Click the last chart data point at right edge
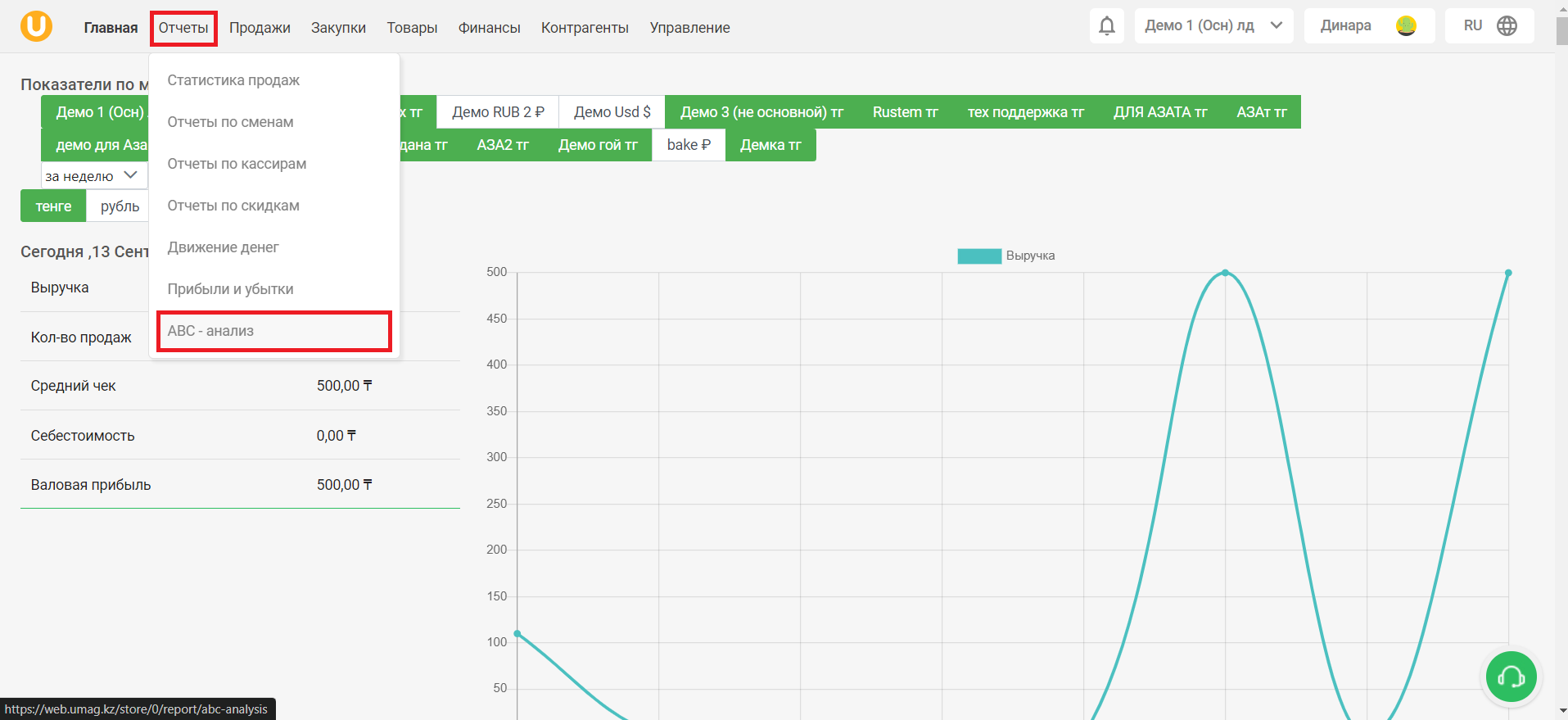1568x720 pixels. 1508,273
